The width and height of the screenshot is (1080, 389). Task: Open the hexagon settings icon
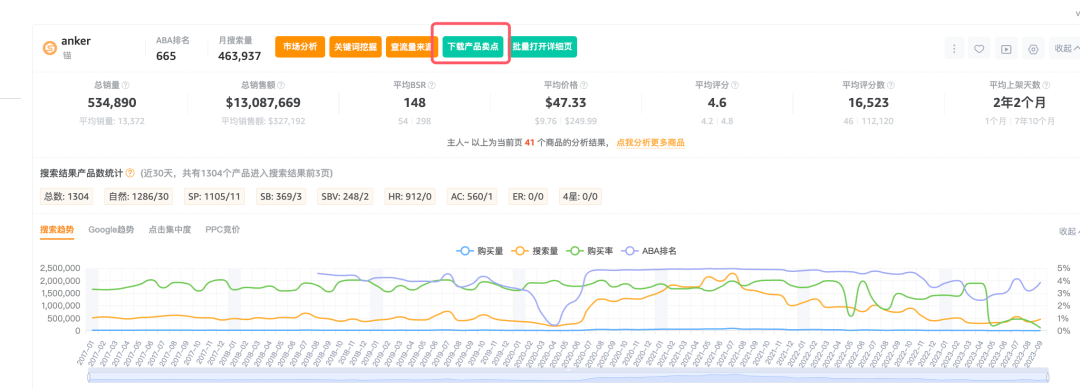(x=1032, y=49)
